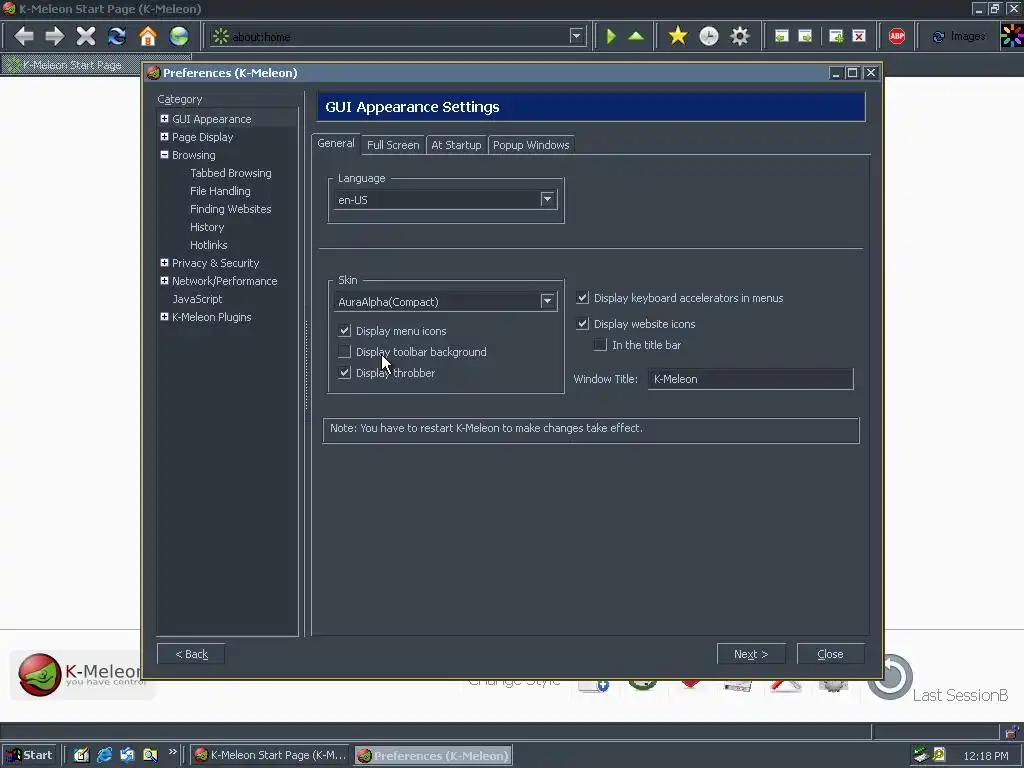
Task: Click the previous tab icon in toolbar
Action: [782, 36]
